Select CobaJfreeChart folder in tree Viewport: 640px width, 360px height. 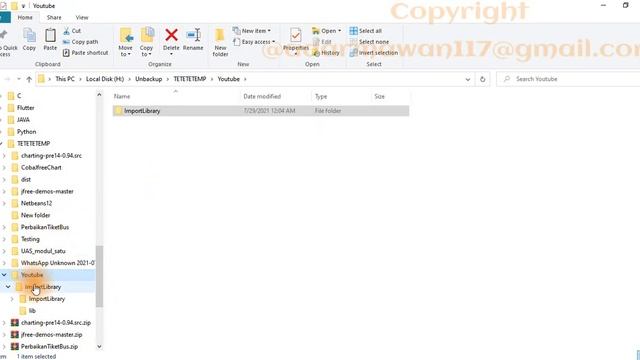[41, 167]
